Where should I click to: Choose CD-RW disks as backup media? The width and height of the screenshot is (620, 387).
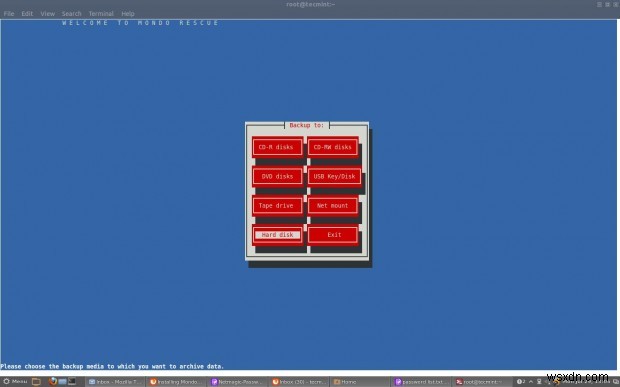(x=333, y=147)
